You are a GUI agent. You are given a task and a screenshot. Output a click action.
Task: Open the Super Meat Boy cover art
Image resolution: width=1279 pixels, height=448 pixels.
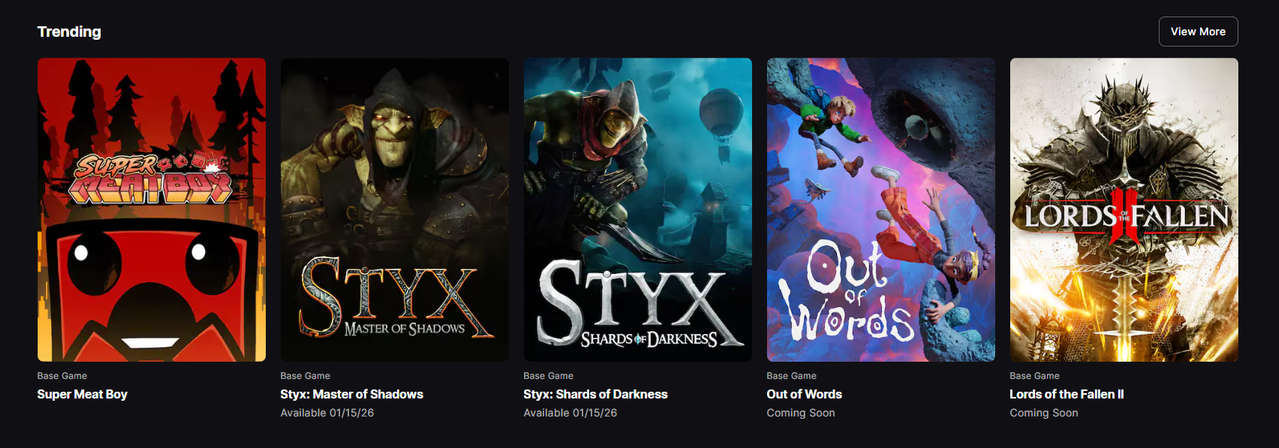coord(152,209)
